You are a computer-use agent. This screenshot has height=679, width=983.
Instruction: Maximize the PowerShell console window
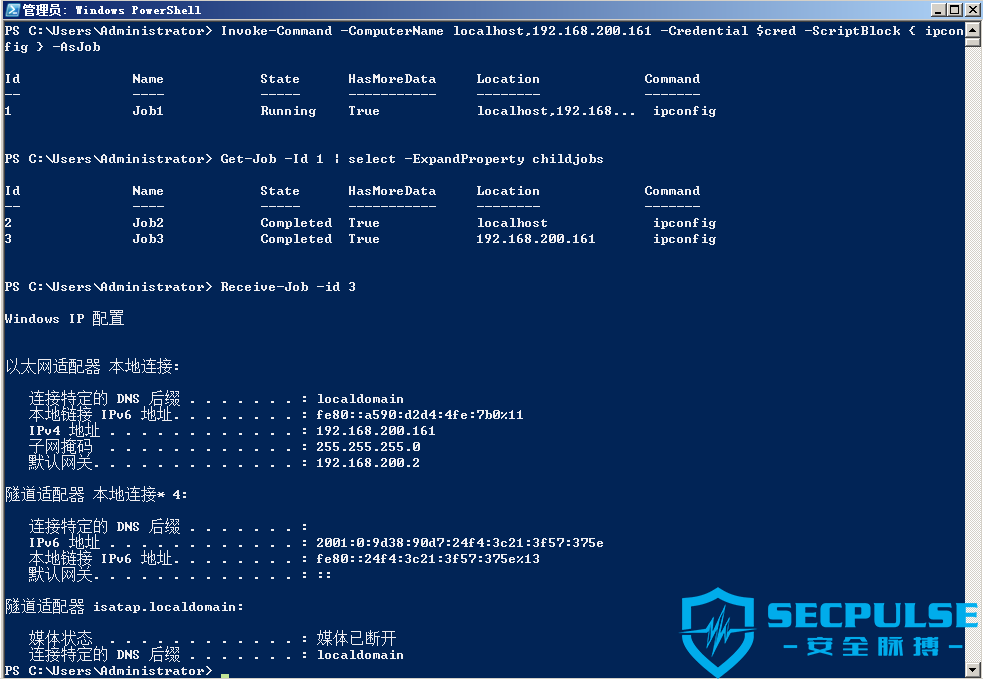tap(954, 9)
